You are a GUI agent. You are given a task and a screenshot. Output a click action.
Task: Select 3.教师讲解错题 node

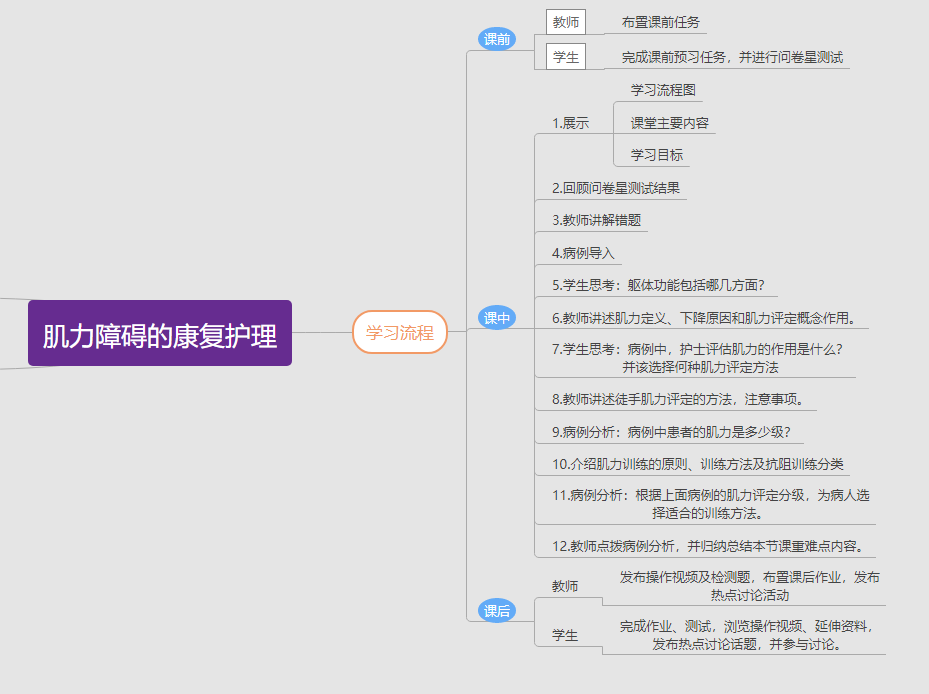pos(597,220)
